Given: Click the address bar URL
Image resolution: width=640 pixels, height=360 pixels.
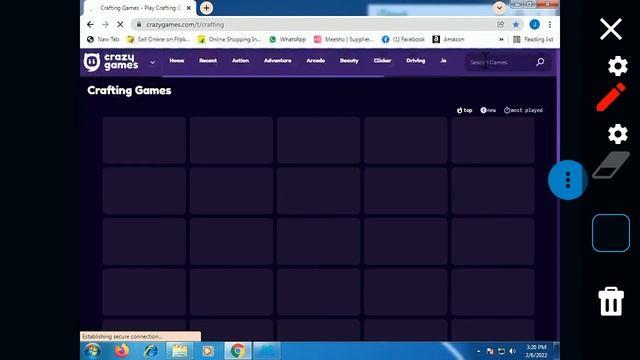Looking at the screenshot, I should tap(185, 24).
